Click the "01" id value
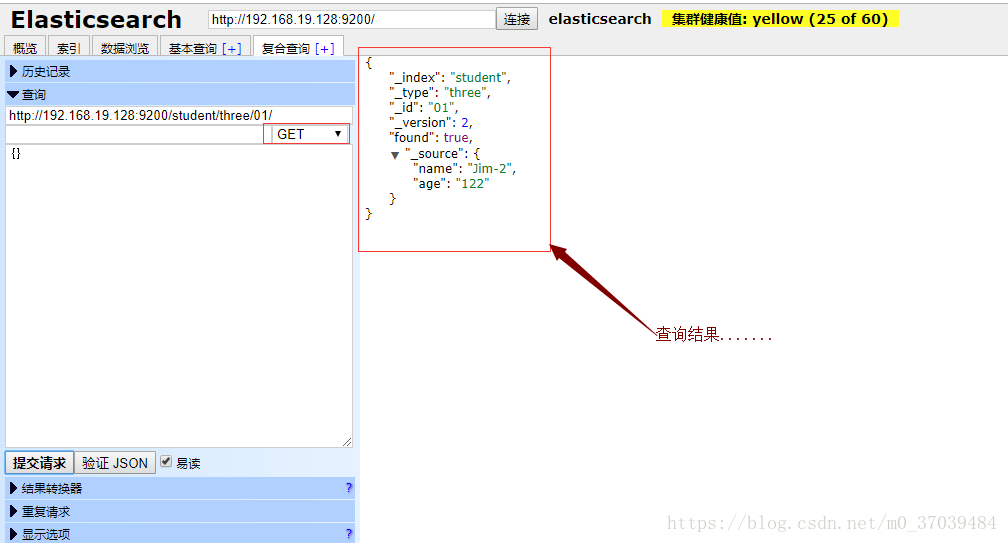This screenshot has height=543, width=1008. pyautogui.click(x=441, y=108)
